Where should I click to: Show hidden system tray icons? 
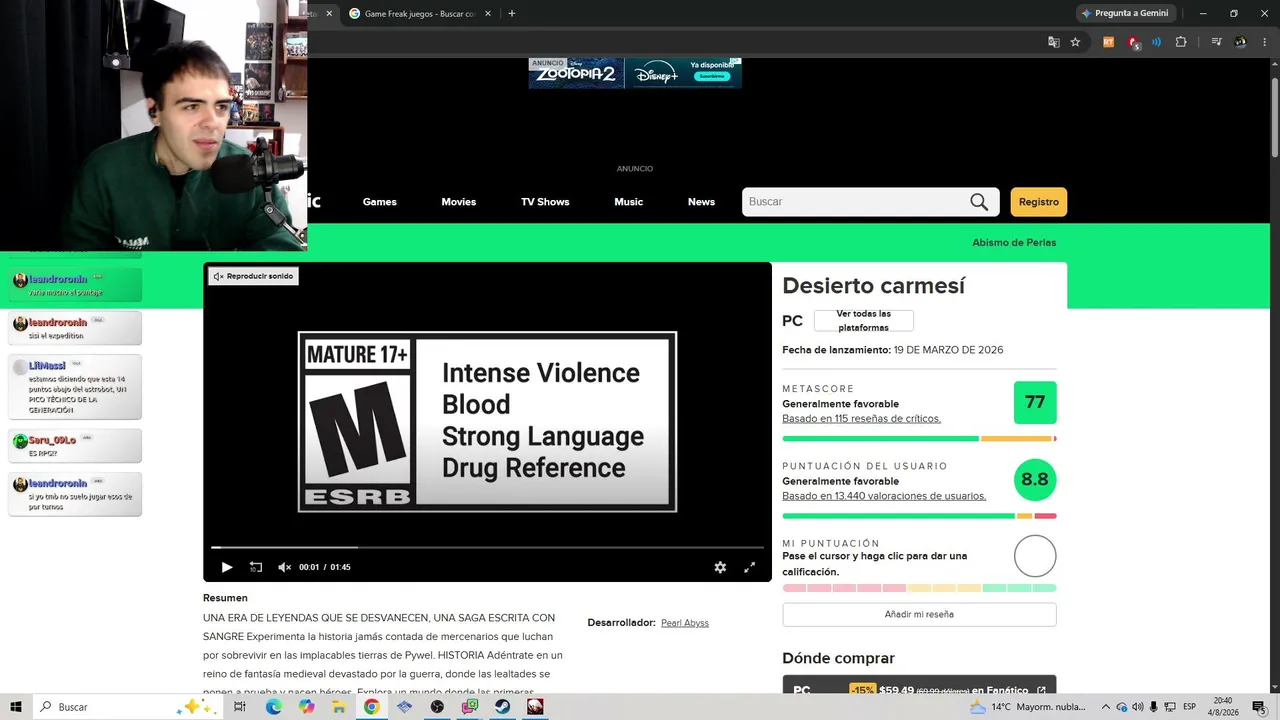[x=1106, y=707]
